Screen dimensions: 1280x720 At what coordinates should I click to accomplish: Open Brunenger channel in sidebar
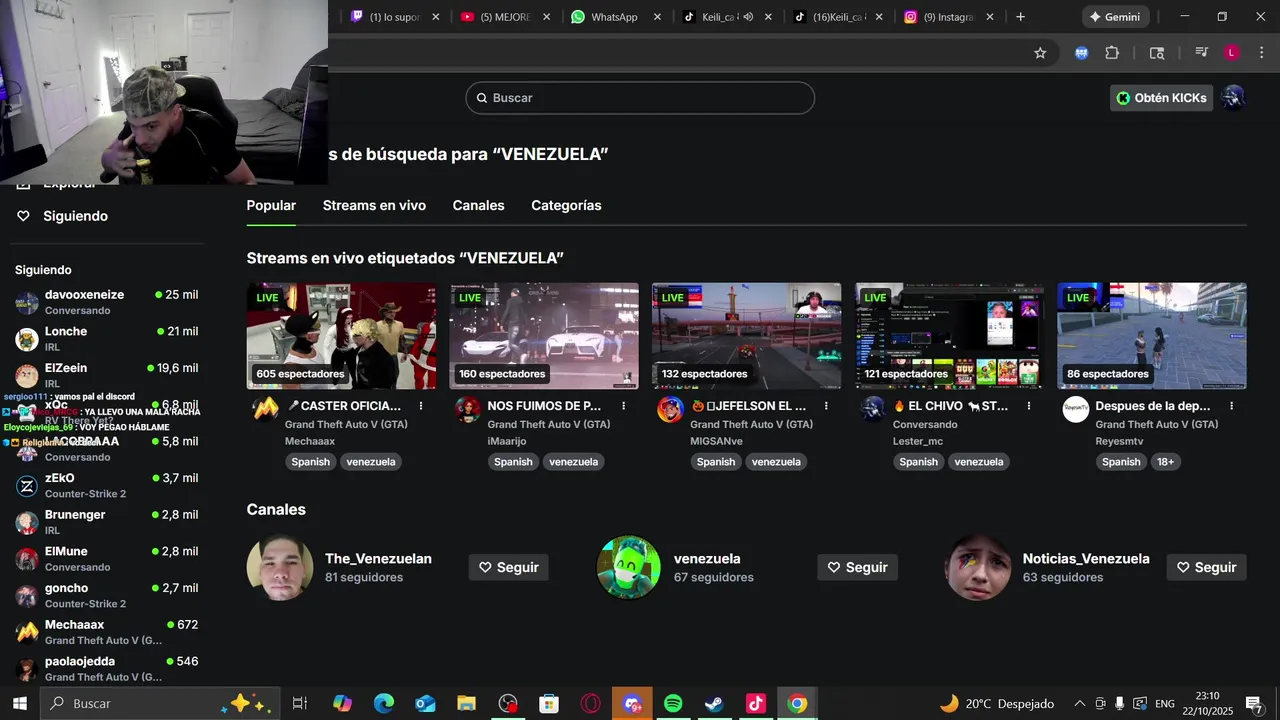pos(107,522)
